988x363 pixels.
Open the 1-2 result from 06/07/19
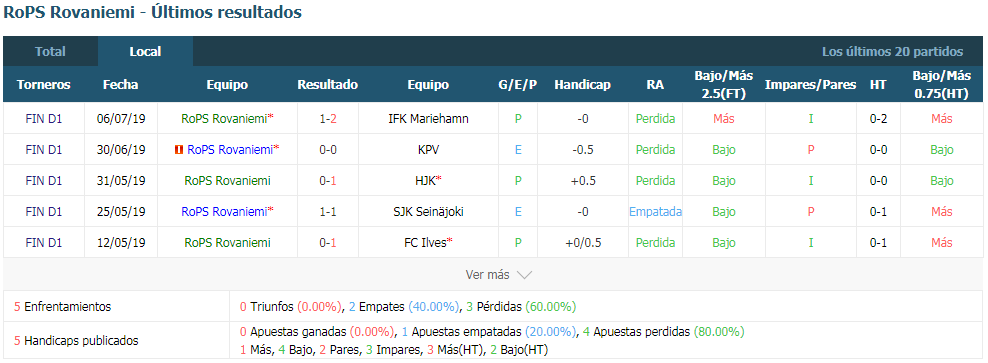pos(328,118)
